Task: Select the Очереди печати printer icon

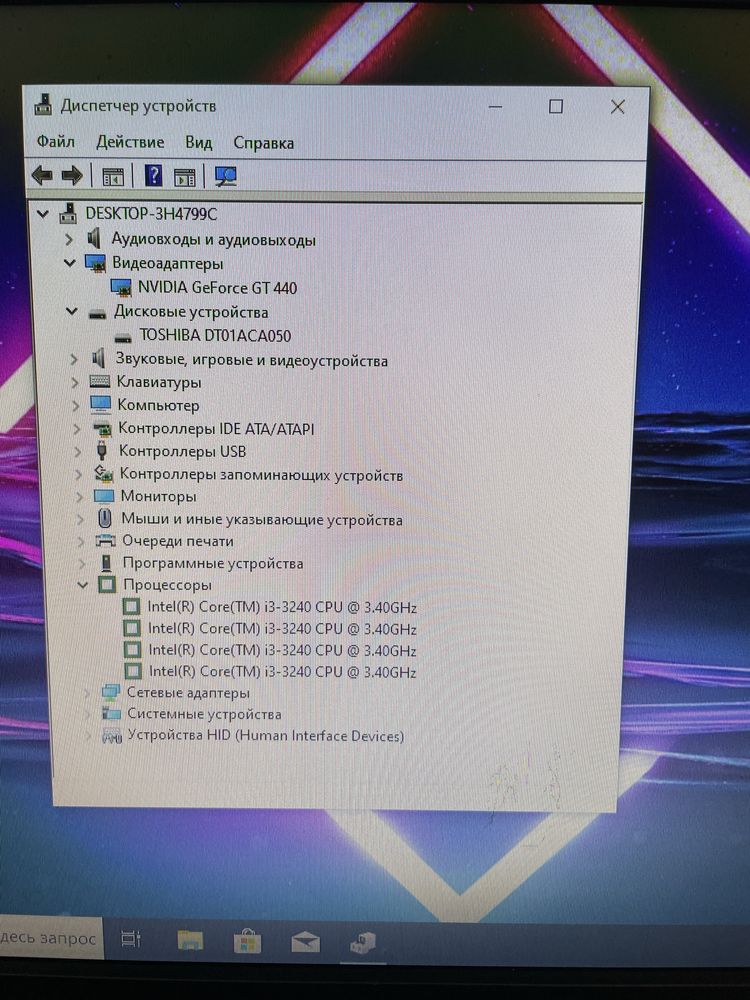Action: click(x=105, y=541)
